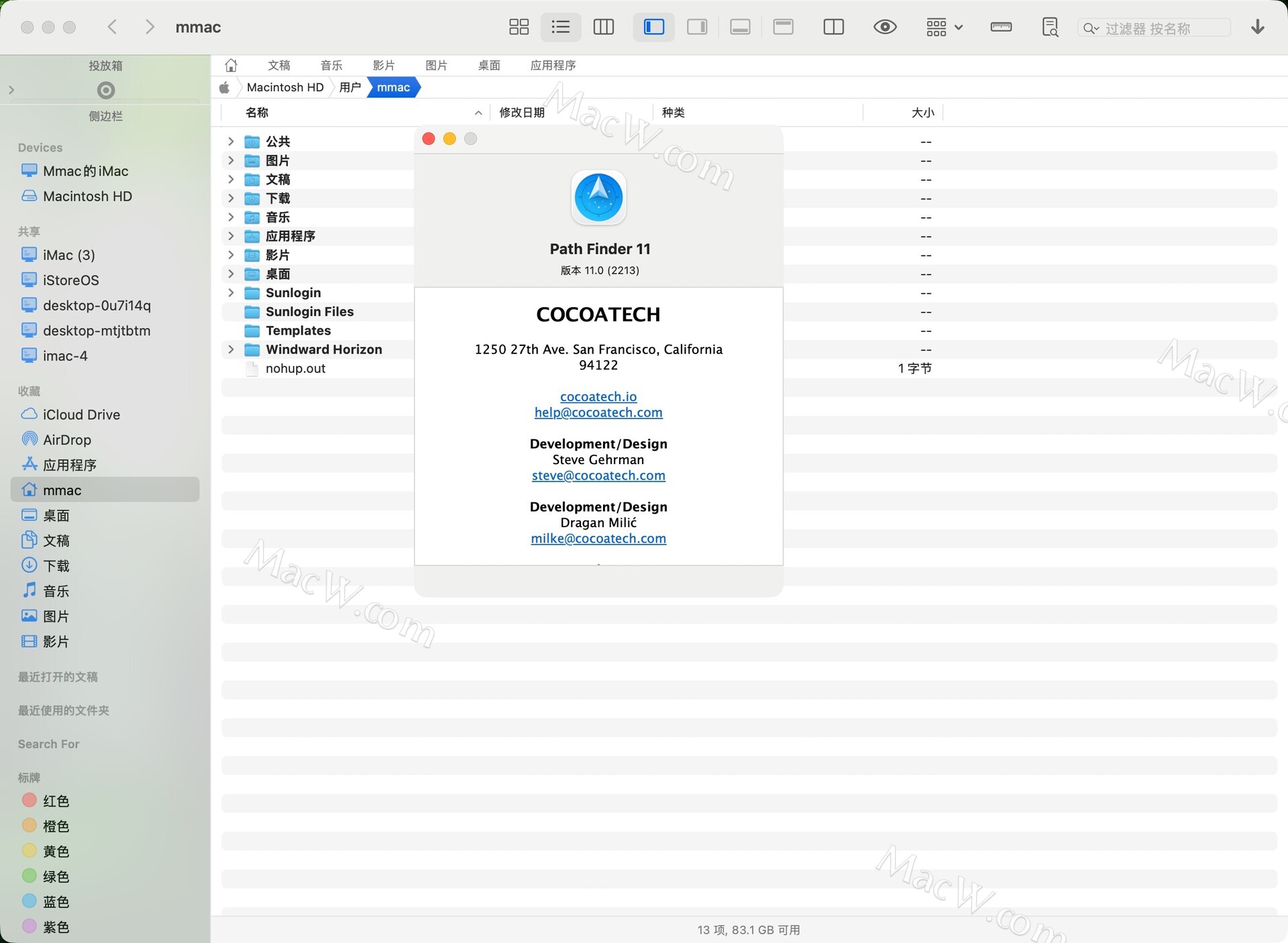The height and width of the screenshot is (943, 1288).
Task: Open the cocoatech.io link
Action: tap(598, 396)
